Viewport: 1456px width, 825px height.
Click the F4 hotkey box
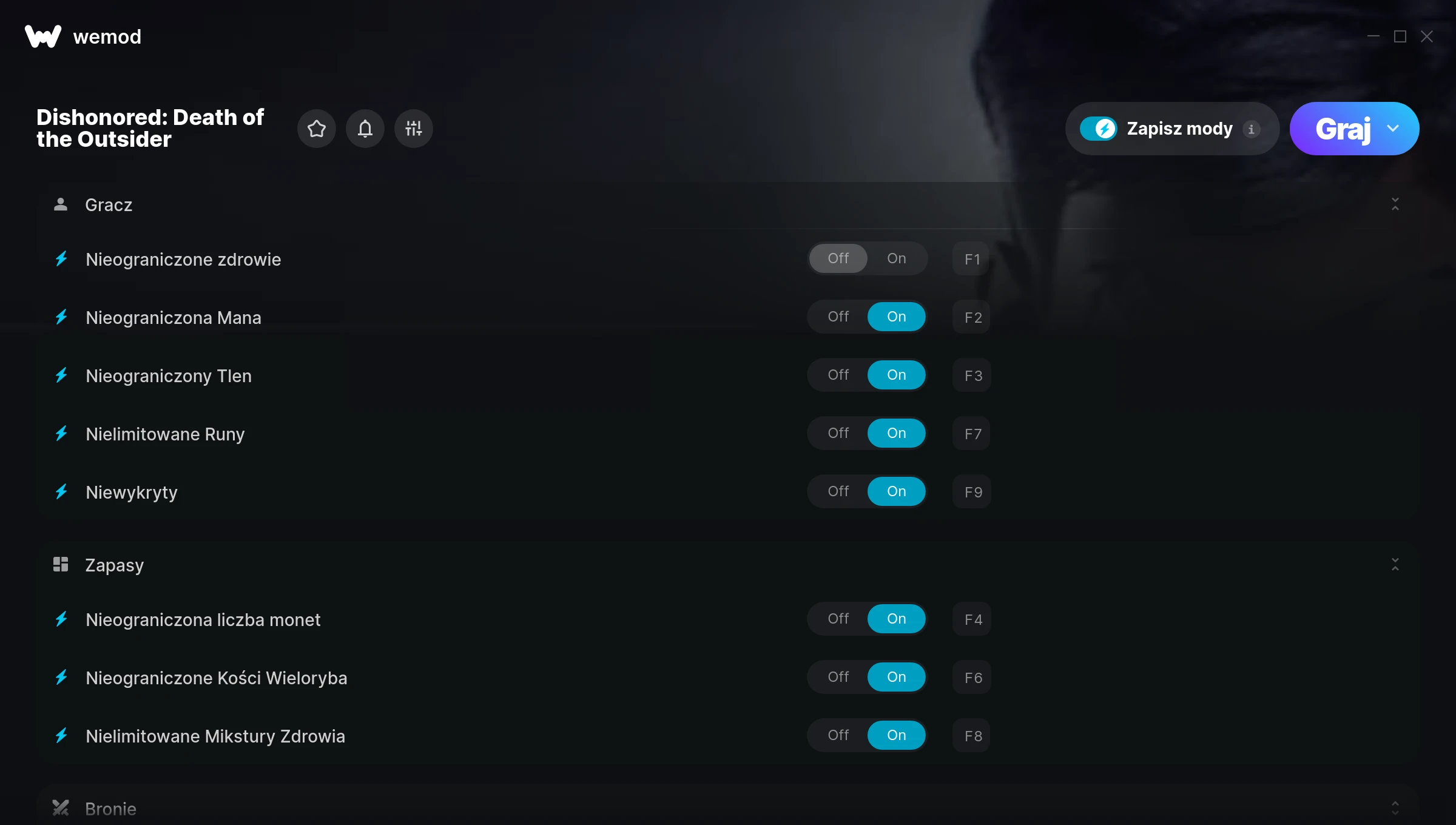click(x=972, y=619)
